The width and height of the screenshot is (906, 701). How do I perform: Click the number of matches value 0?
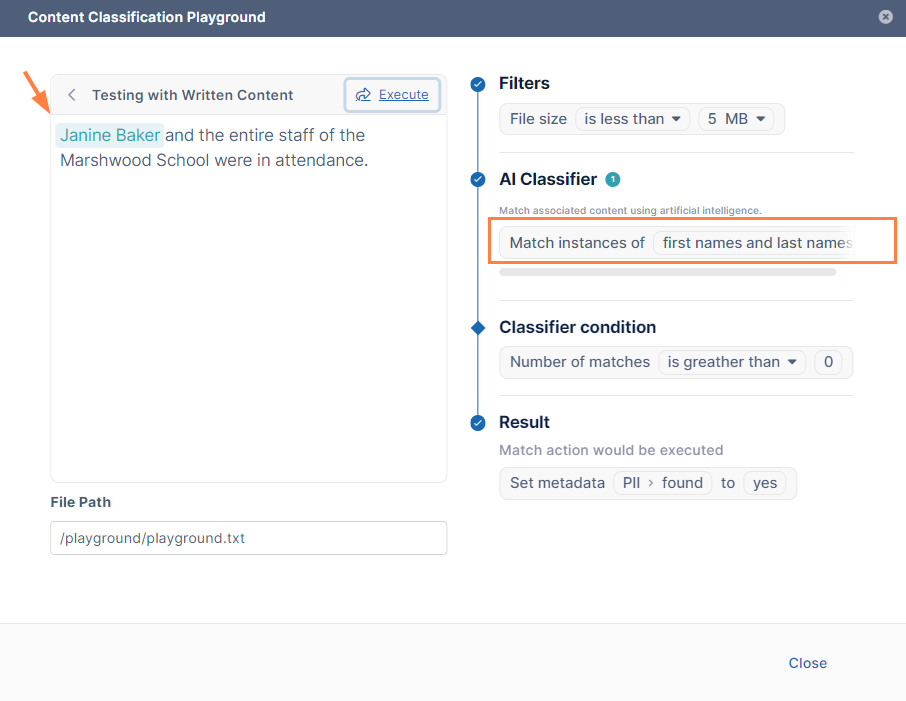(x=827, y=362)
